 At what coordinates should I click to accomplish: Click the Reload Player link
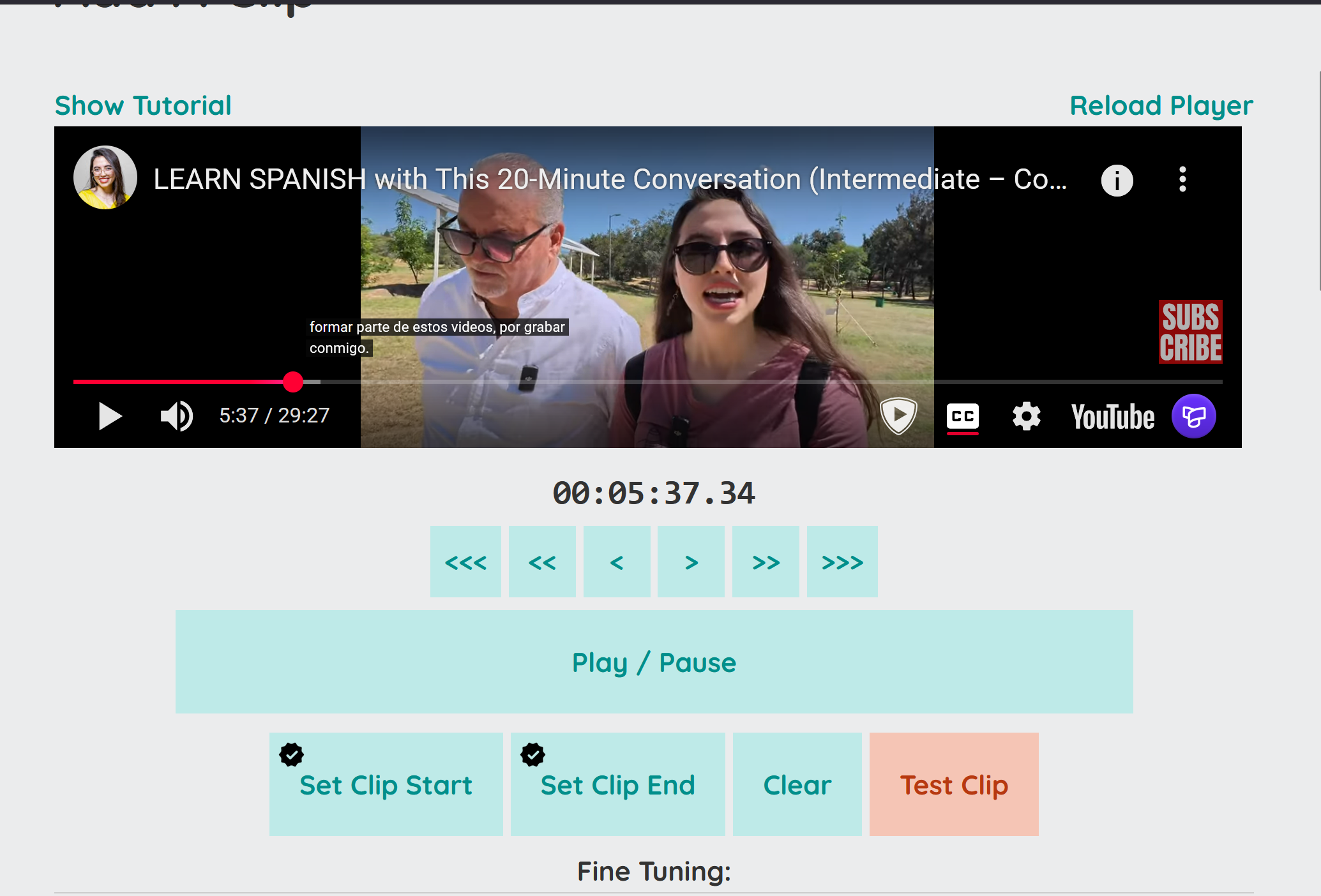point(1161,105)
